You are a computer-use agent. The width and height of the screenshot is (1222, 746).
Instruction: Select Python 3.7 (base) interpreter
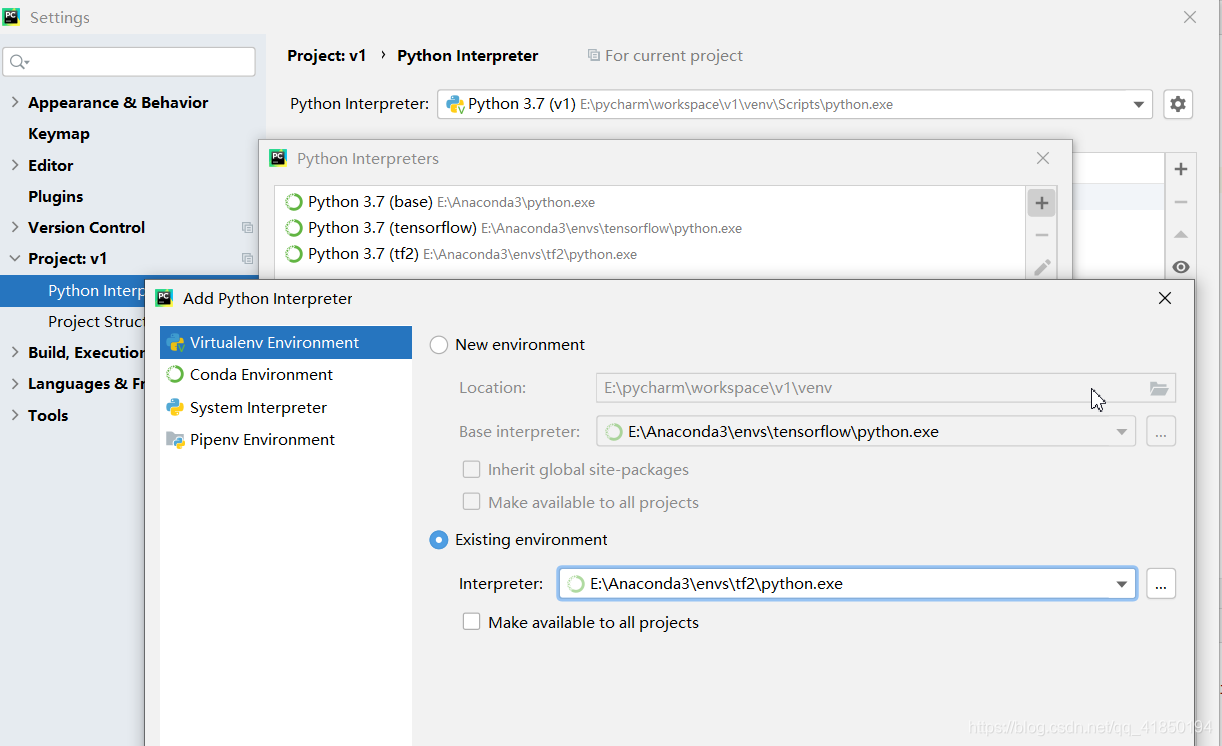pos(650,202)
